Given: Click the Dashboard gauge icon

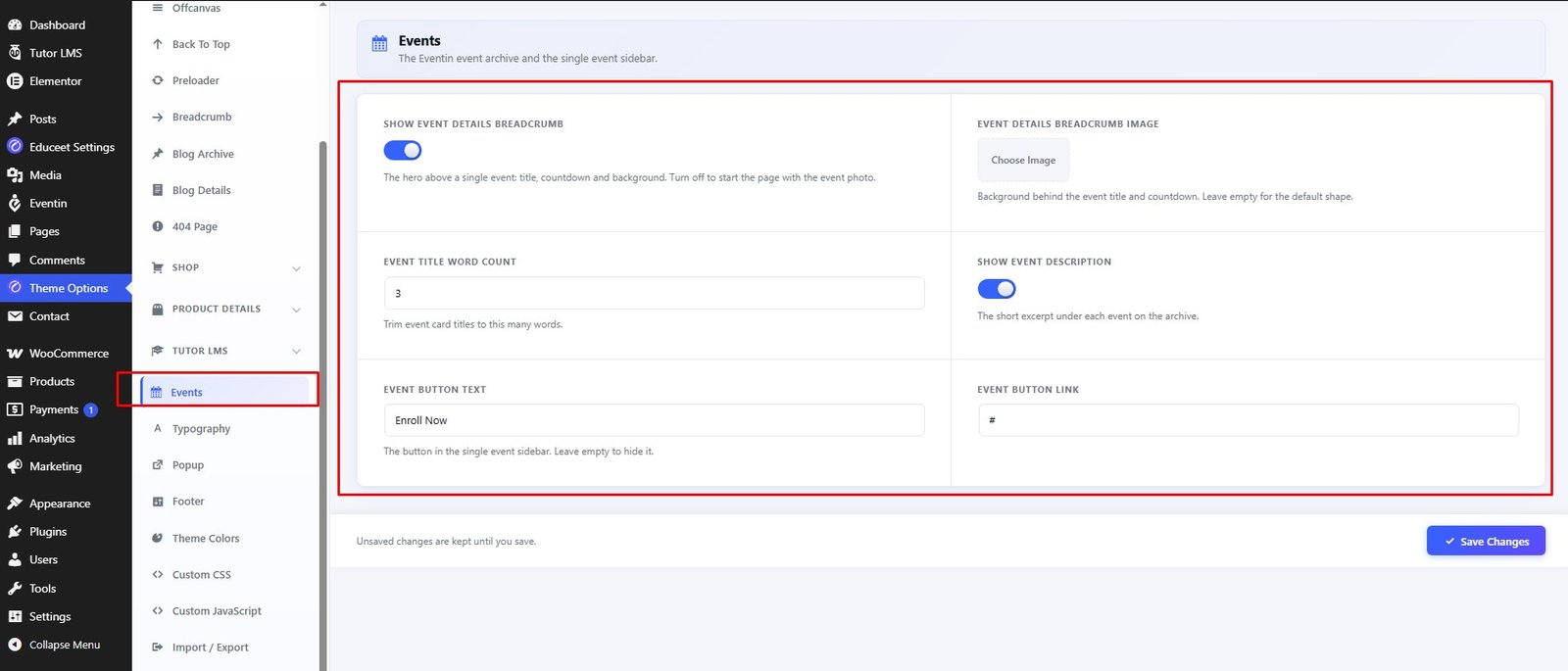Looking at the screenshot, I should [x=15, y=24].
